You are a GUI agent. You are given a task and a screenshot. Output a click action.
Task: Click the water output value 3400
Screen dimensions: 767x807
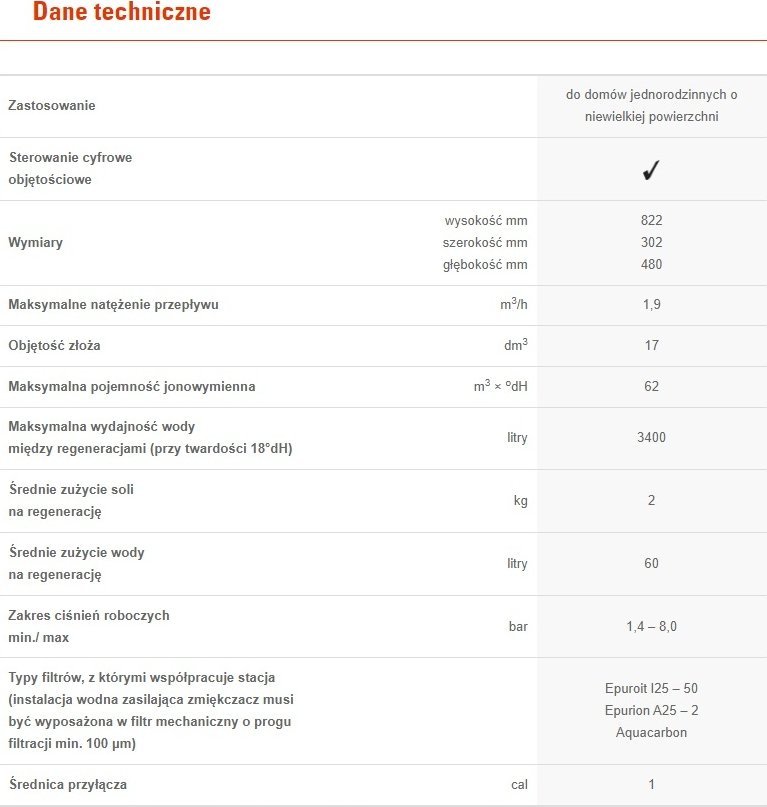coord(651,437)
